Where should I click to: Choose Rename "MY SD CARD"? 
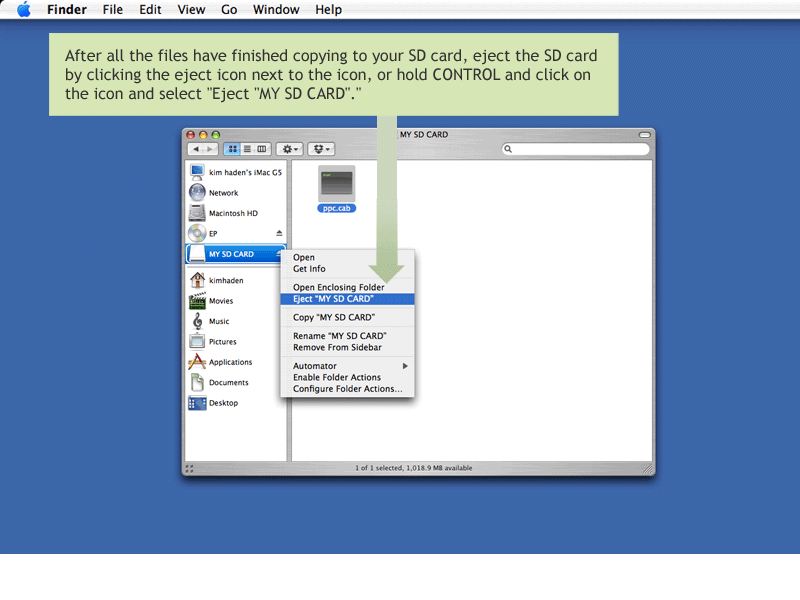347,336
